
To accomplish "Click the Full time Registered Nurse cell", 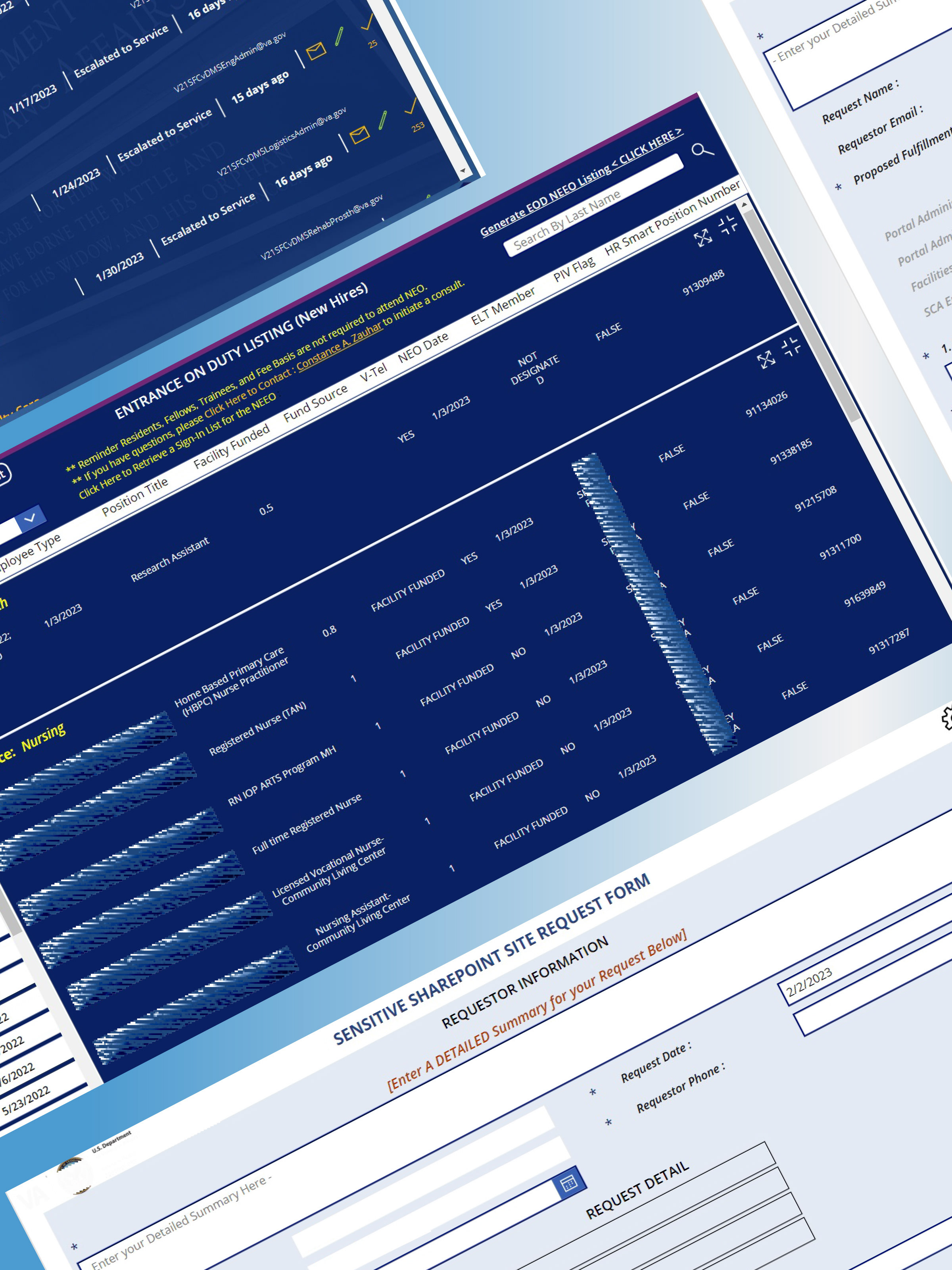I will 307,824.
